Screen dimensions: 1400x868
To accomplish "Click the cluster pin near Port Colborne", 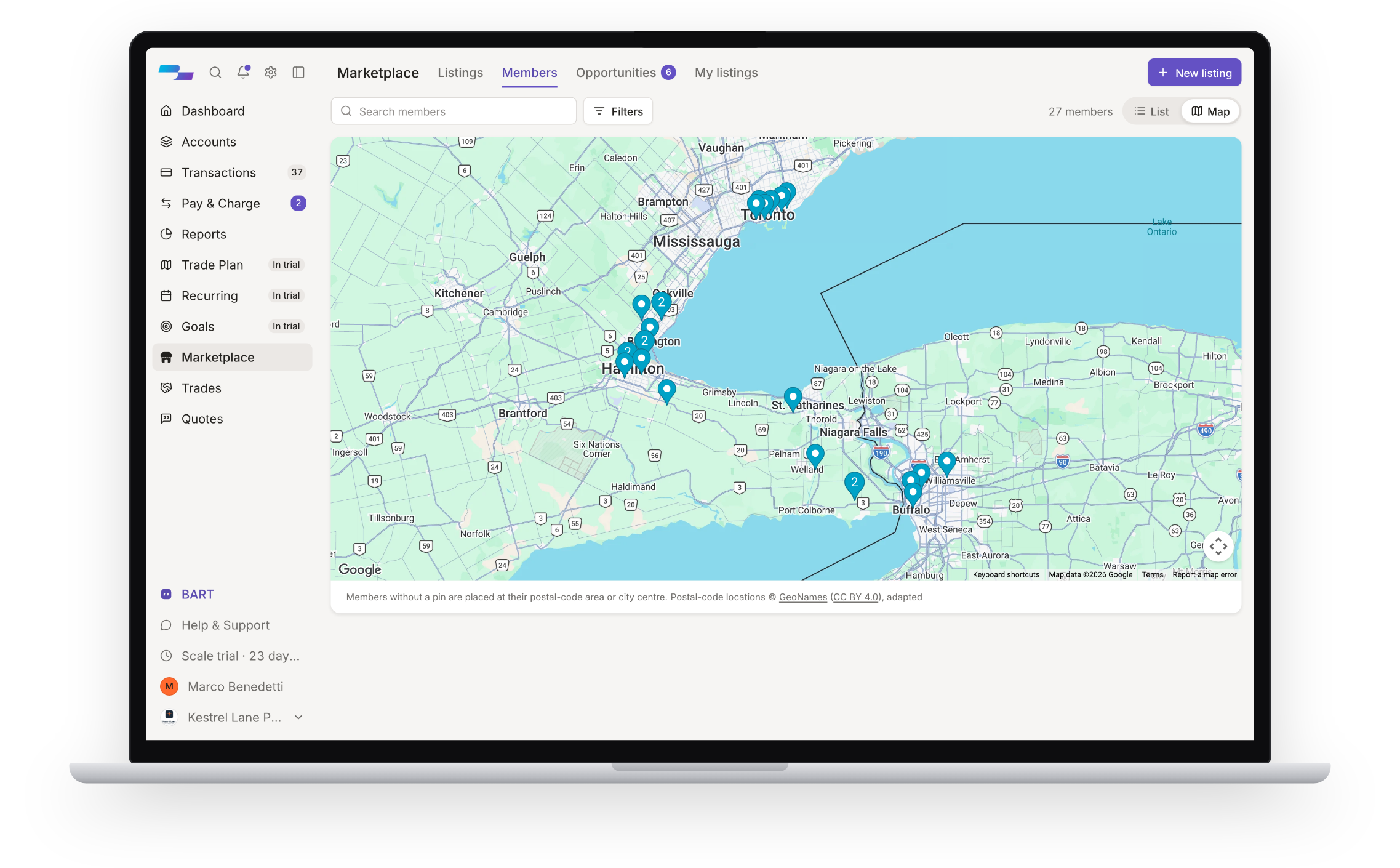I will click(854, 485).
